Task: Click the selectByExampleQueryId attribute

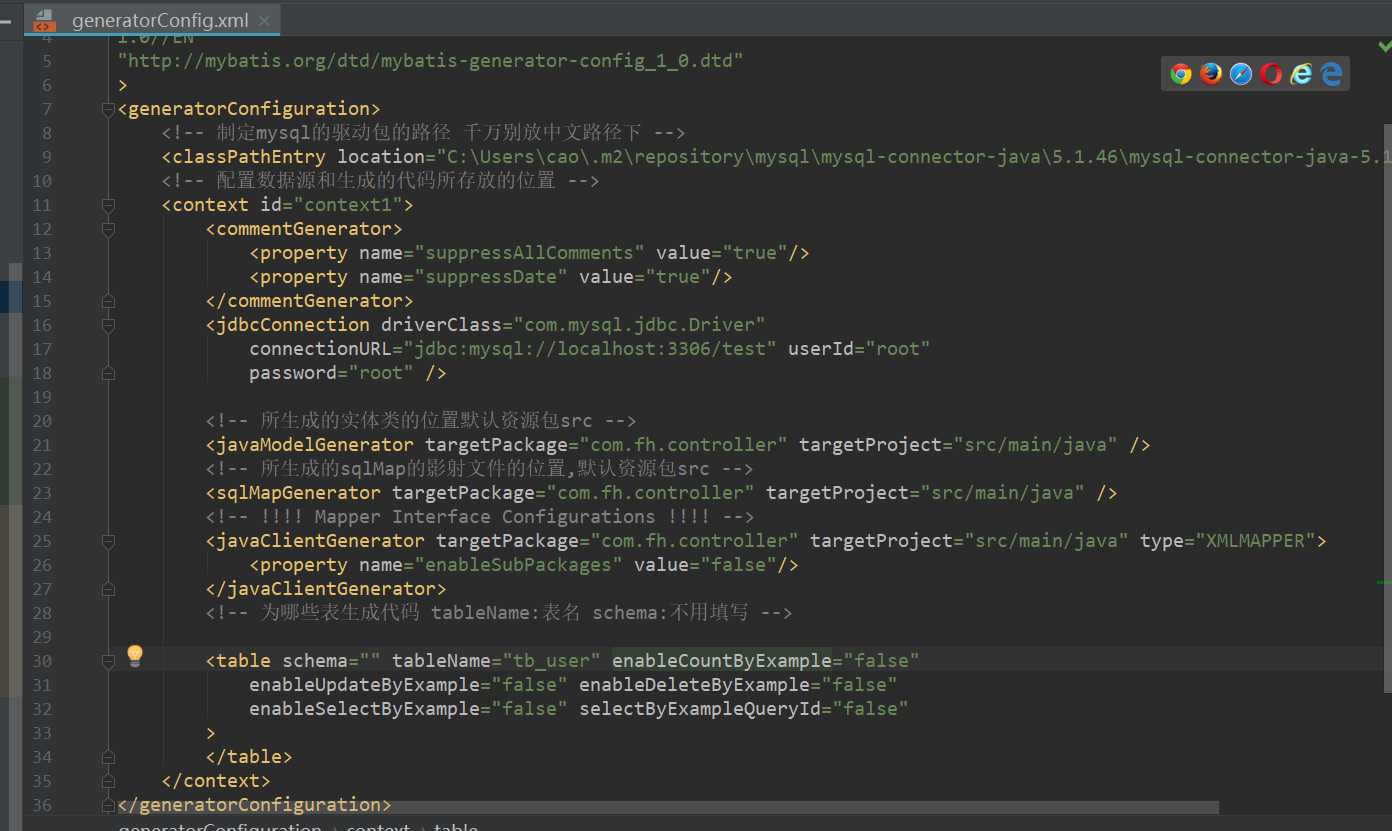Action: [x=744, y=709]
